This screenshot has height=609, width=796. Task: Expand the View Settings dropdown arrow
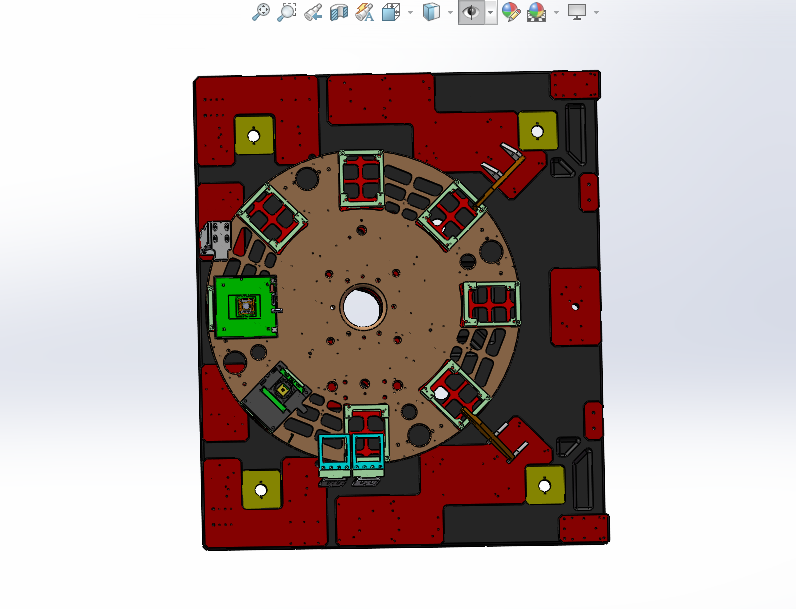point(596,12)
